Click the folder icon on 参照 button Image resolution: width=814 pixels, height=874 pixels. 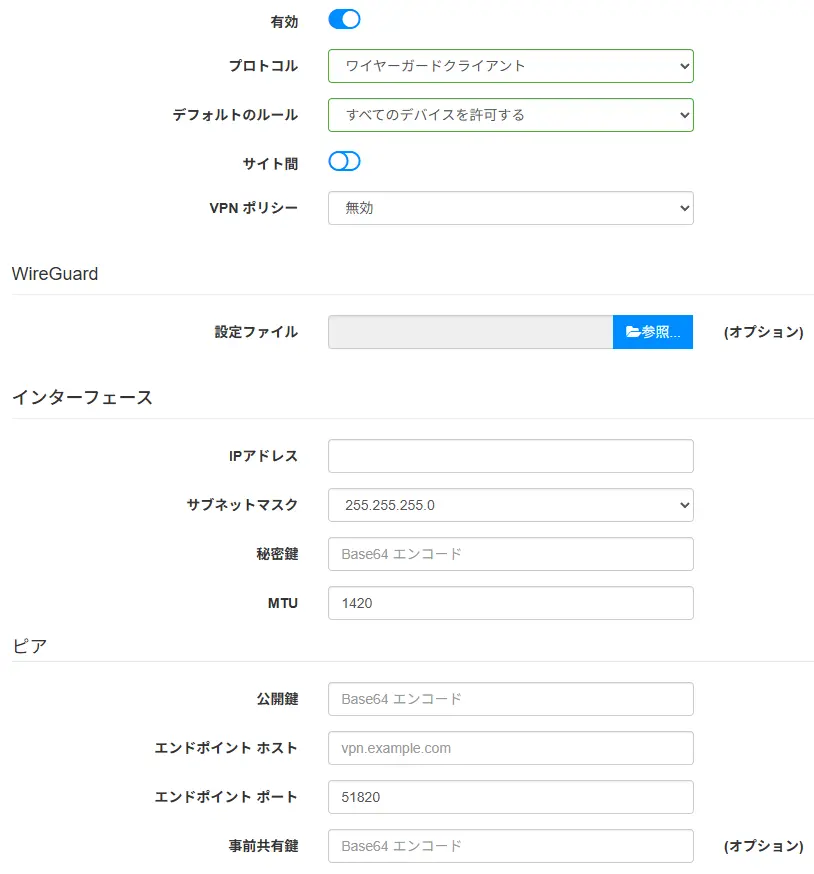[632, 332]
